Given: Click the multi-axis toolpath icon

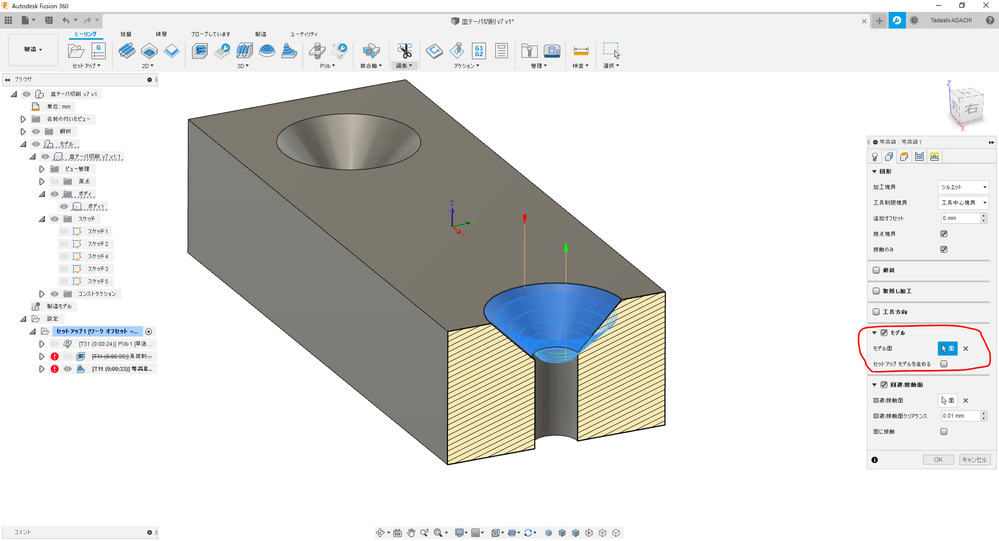Looking at the screenshot, I should coord(371,51).
